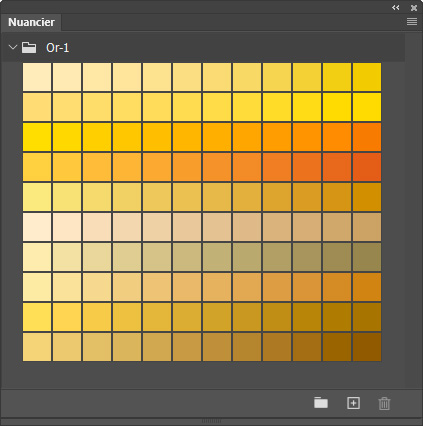
Task: Pick the last orange swatch in the third row
Action: [x=367, y=137]
